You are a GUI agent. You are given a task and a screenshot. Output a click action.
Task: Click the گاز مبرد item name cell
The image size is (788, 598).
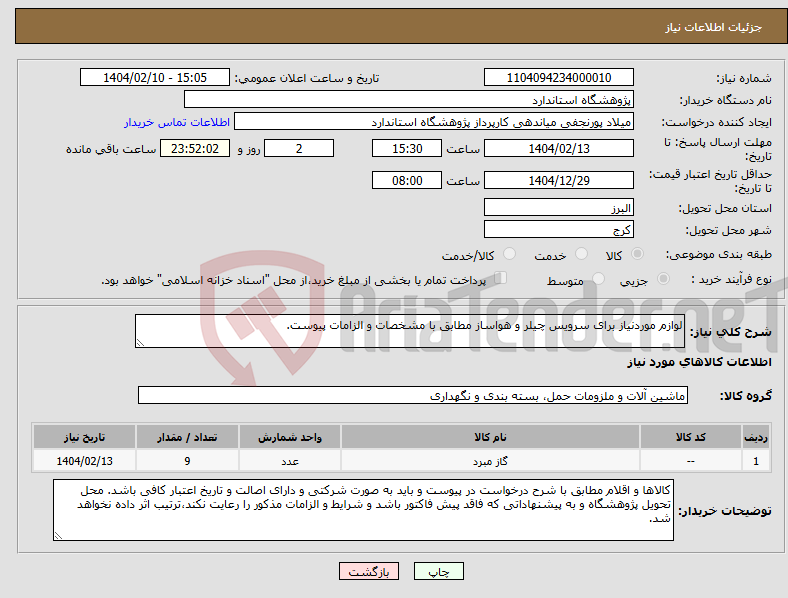click(490, 461)
